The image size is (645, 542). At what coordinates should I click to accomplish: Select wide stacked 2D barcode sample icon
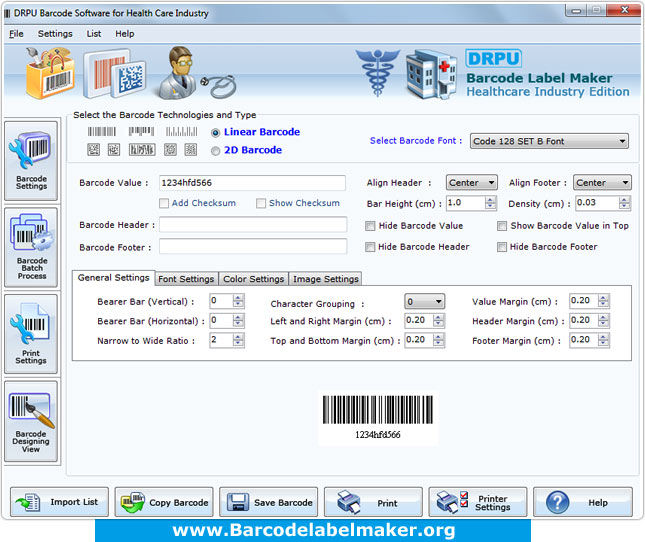[142, 150]
